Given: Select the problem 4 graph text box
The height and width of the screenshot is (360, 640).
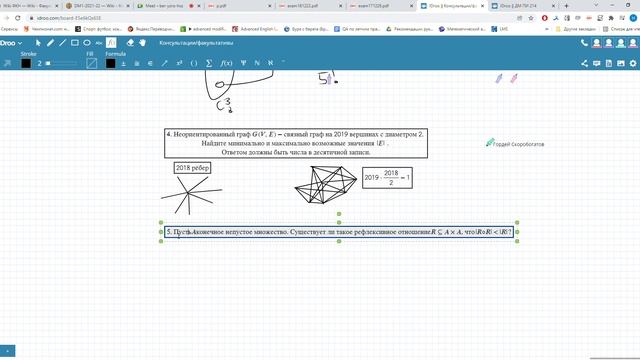Looking at the screenshot, I should tap(296, 143).
